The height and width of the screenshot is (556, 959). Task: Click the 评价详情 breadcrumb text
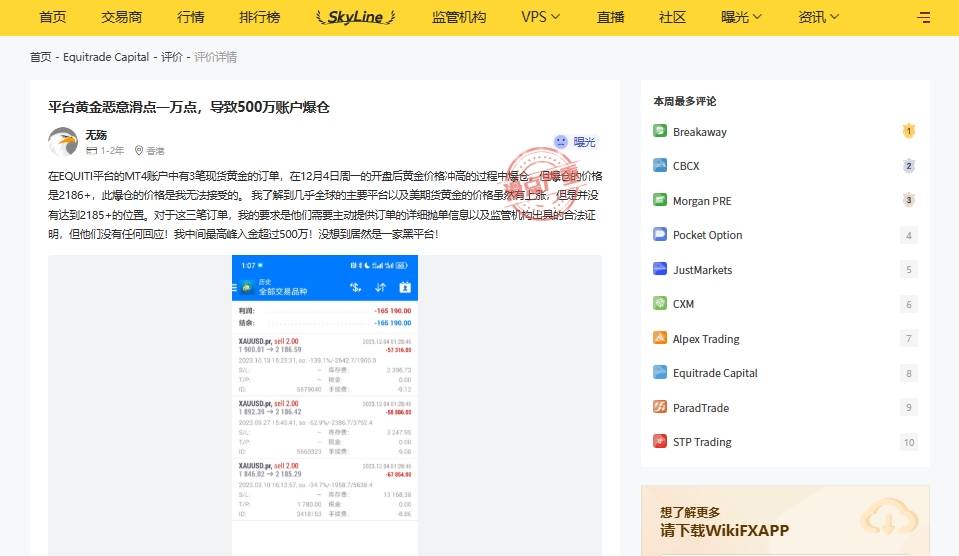tap(215, 57)
